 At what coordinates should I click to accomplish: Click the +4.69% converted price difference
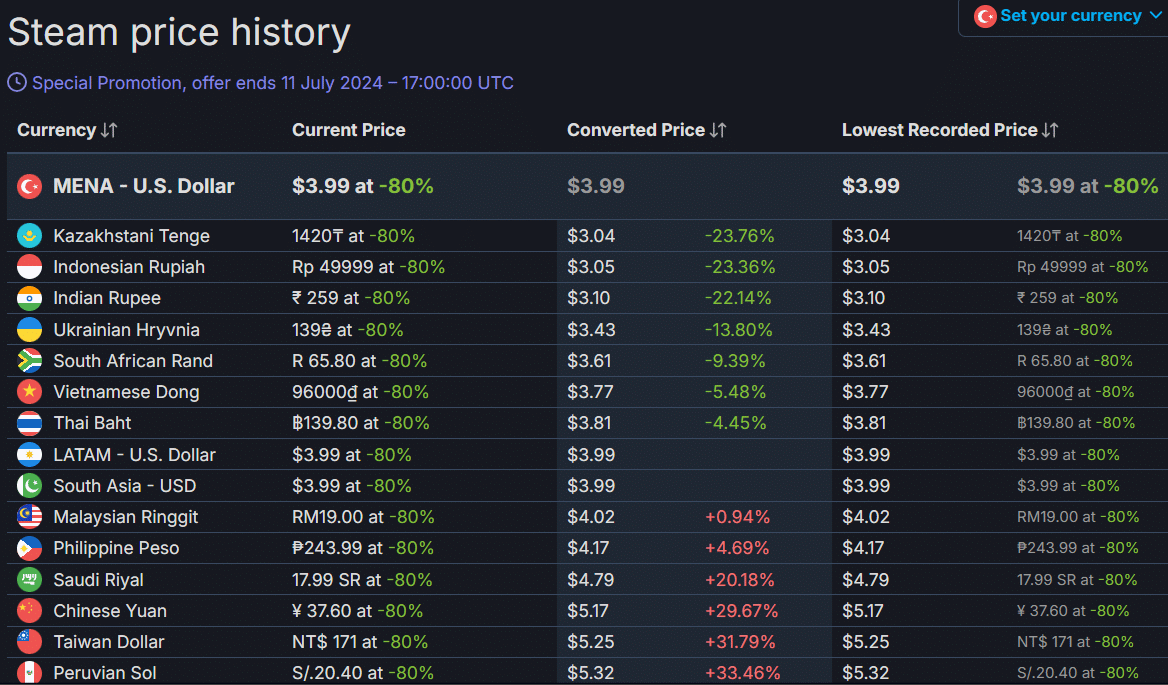click(x=737, y=549)
